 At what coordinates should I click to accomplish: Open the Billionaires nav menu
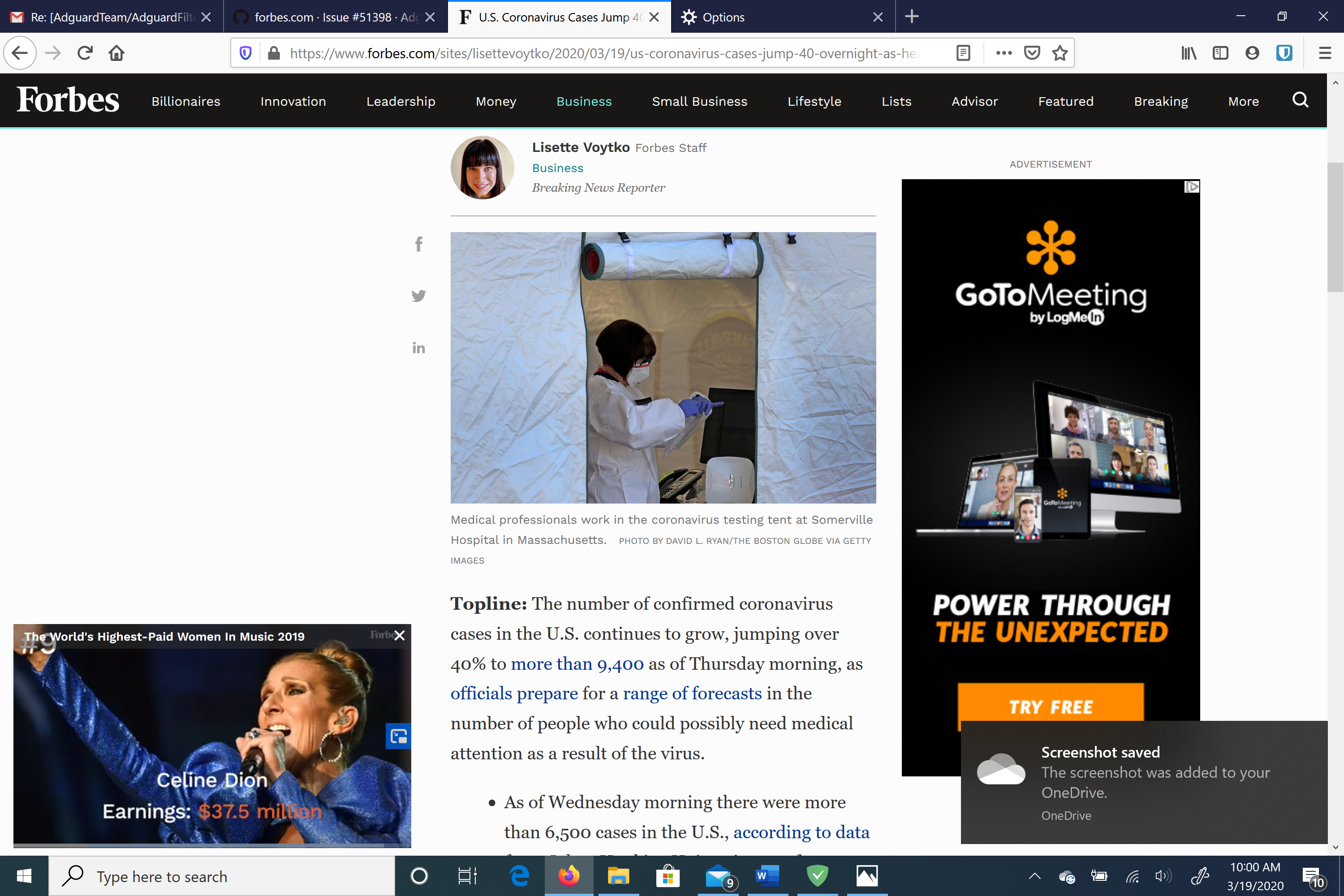pos(186,101)
